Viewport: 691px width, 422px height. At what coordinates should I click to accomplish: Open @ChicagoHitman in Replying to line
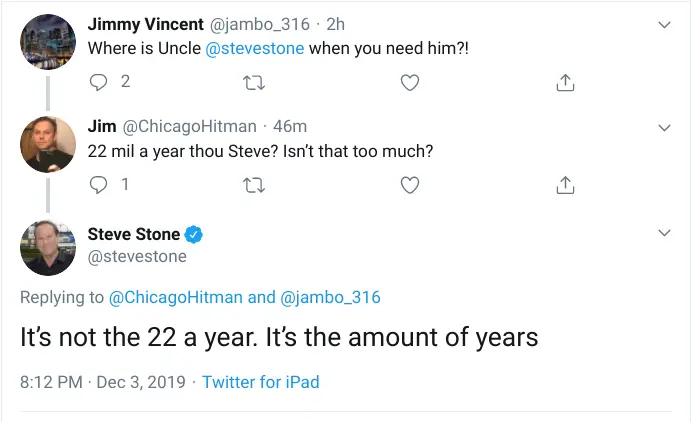[176, 297]
